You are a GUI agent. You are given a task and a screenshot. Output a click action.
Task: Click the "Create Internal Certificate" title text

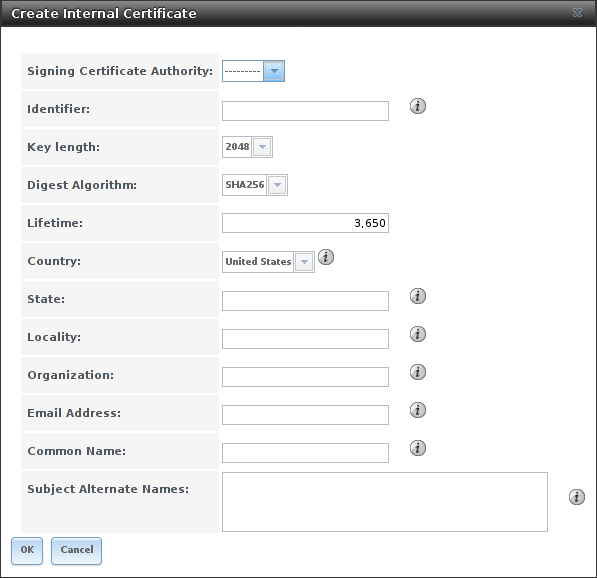pyautogui.click(x=104, y=13)
